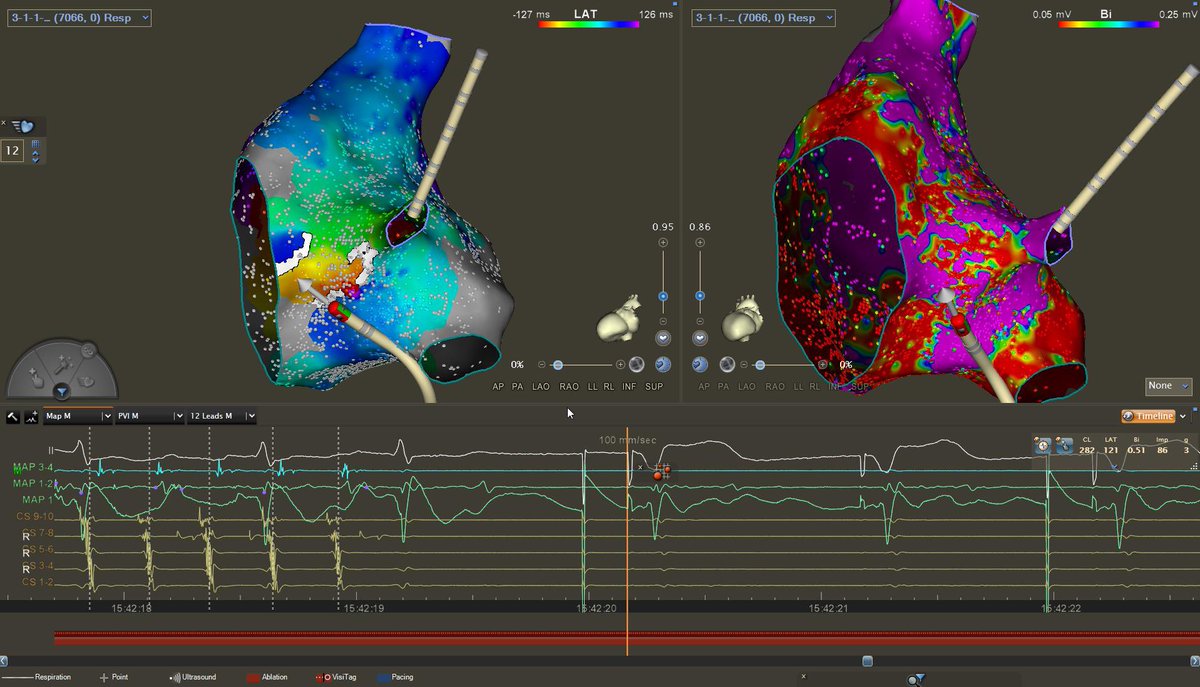Click the Bi voltage color scale bar
Viewport: 1200px width, 687px height.
[x=1109, y=24]
